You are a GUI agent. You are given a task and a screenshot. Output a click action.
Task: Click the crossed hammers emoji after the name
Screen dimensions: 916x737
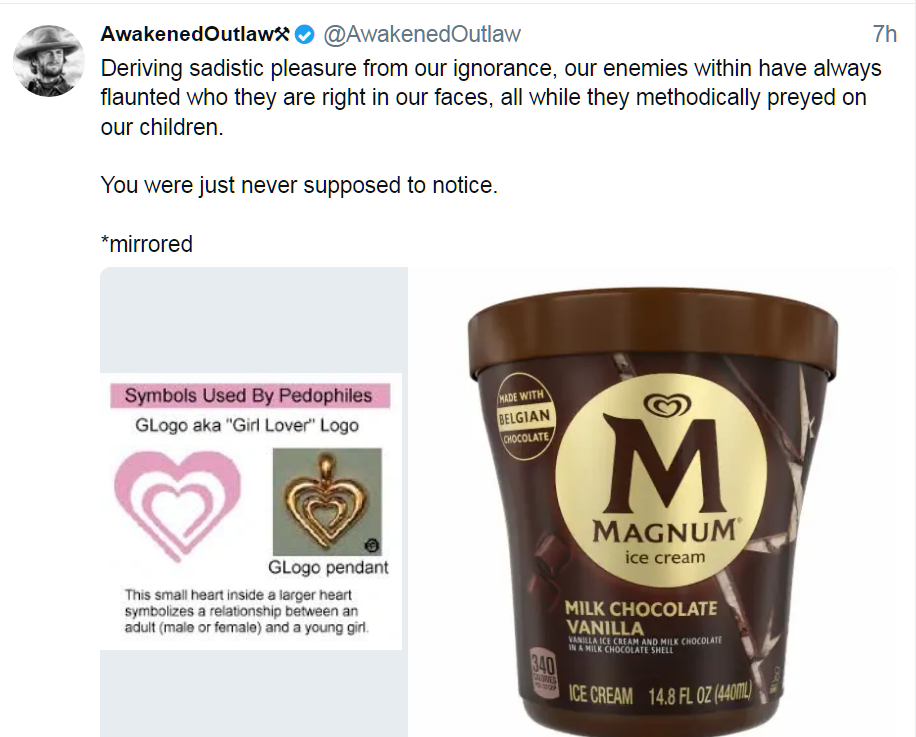click(x=282, y=34)
